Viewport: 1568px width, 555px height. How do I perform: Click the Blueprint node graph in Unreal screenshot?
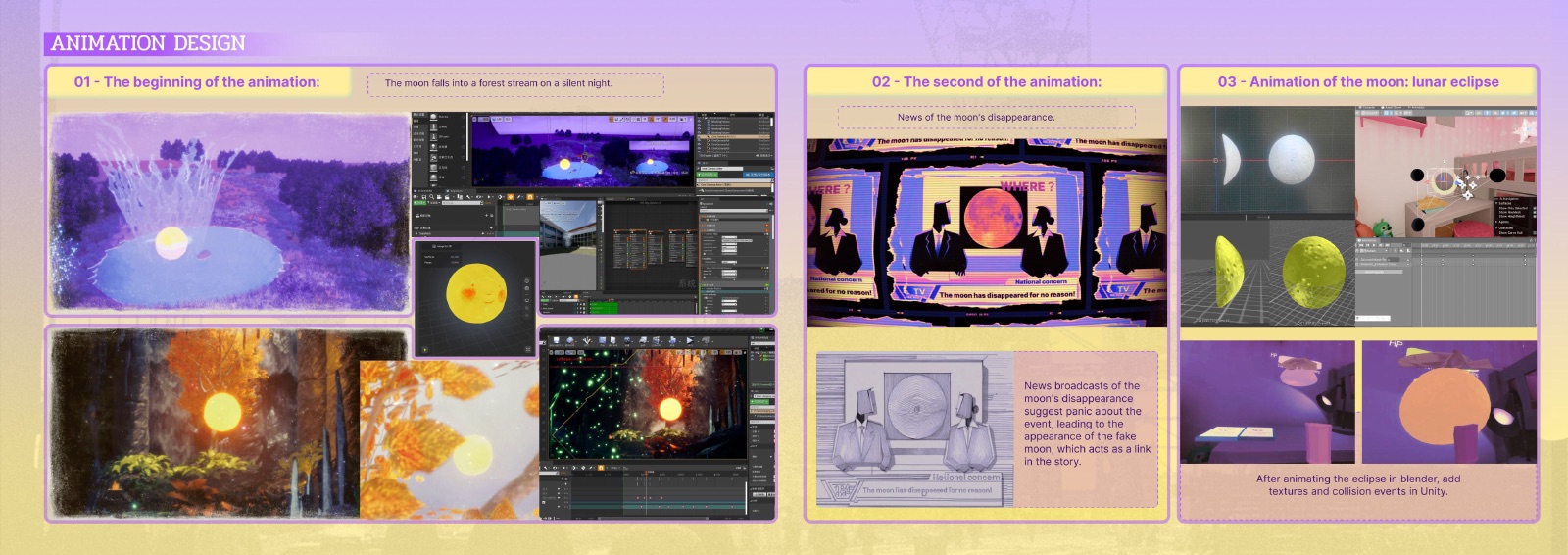tap(651, 245)
